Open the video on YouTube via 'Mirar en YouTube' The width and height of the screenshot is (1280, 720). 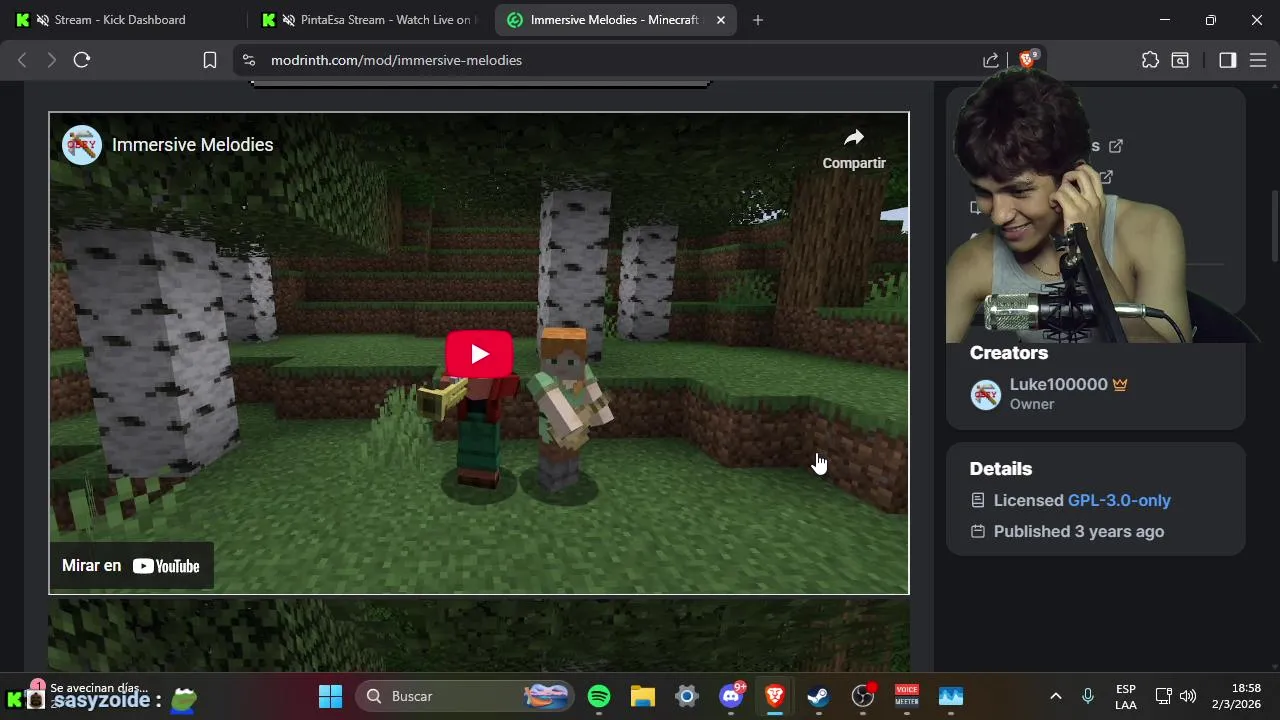point(131,566)
